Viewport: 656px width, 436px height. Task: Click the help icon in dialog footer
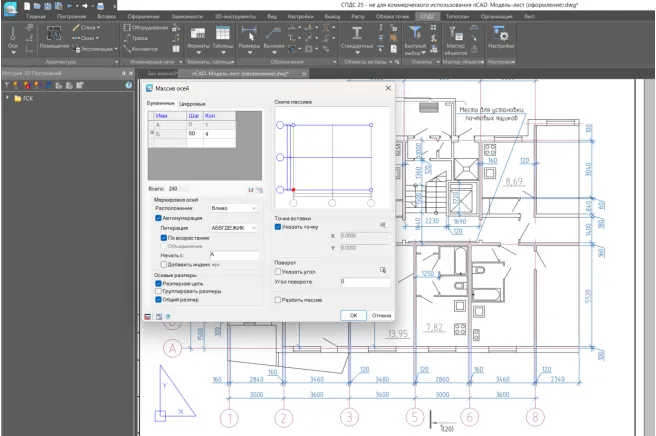[168, 315]
